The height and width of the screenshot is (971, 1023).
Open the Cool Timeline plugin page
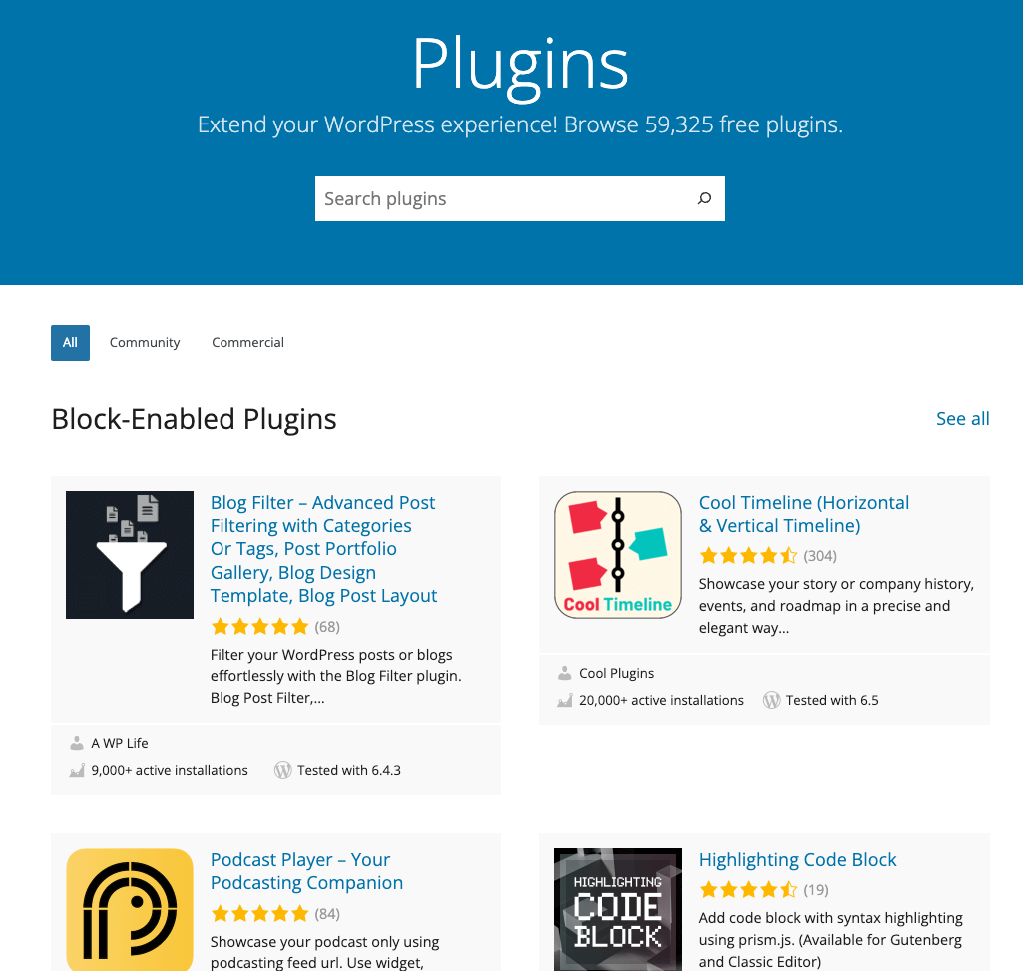(803, 513)
